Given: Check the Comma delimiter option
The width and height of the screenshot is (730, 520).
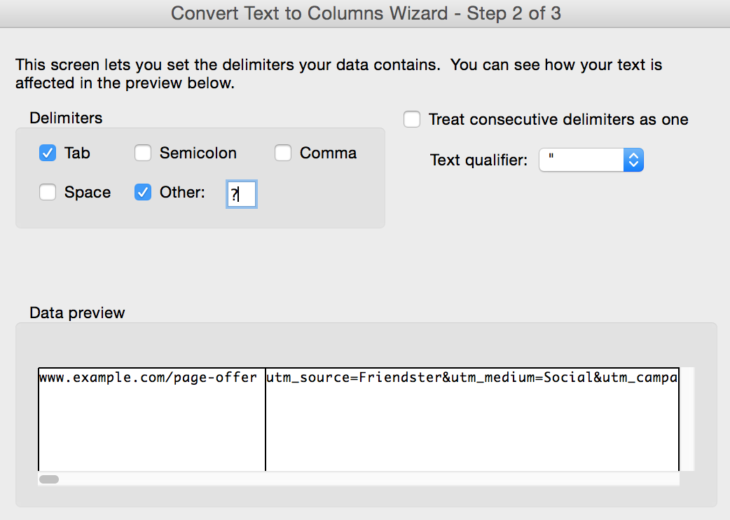Looking at the screenshot, I should coord(283,153).
